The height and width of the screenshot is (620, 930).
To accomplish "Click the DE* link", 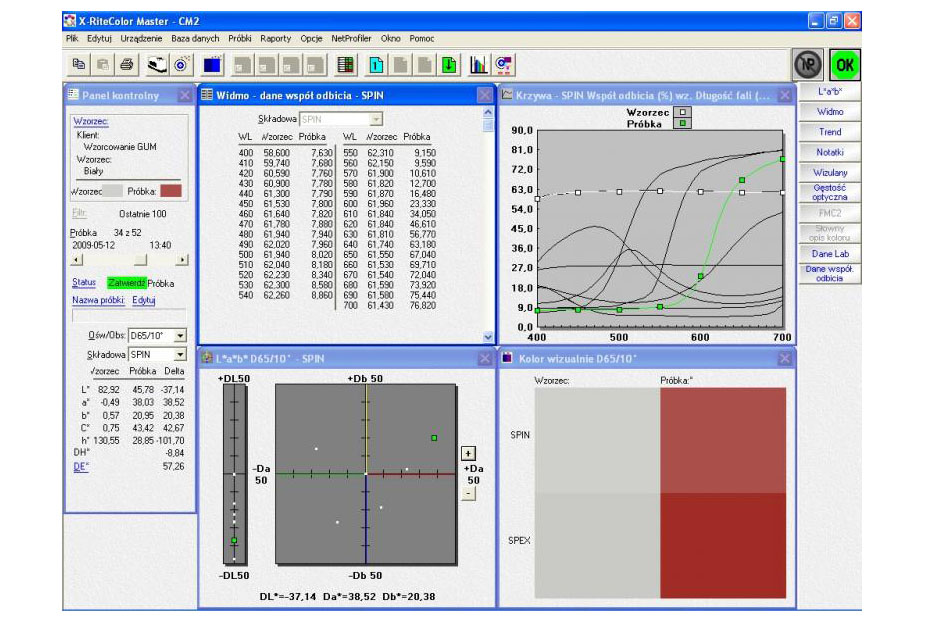I will pos(81,467).
